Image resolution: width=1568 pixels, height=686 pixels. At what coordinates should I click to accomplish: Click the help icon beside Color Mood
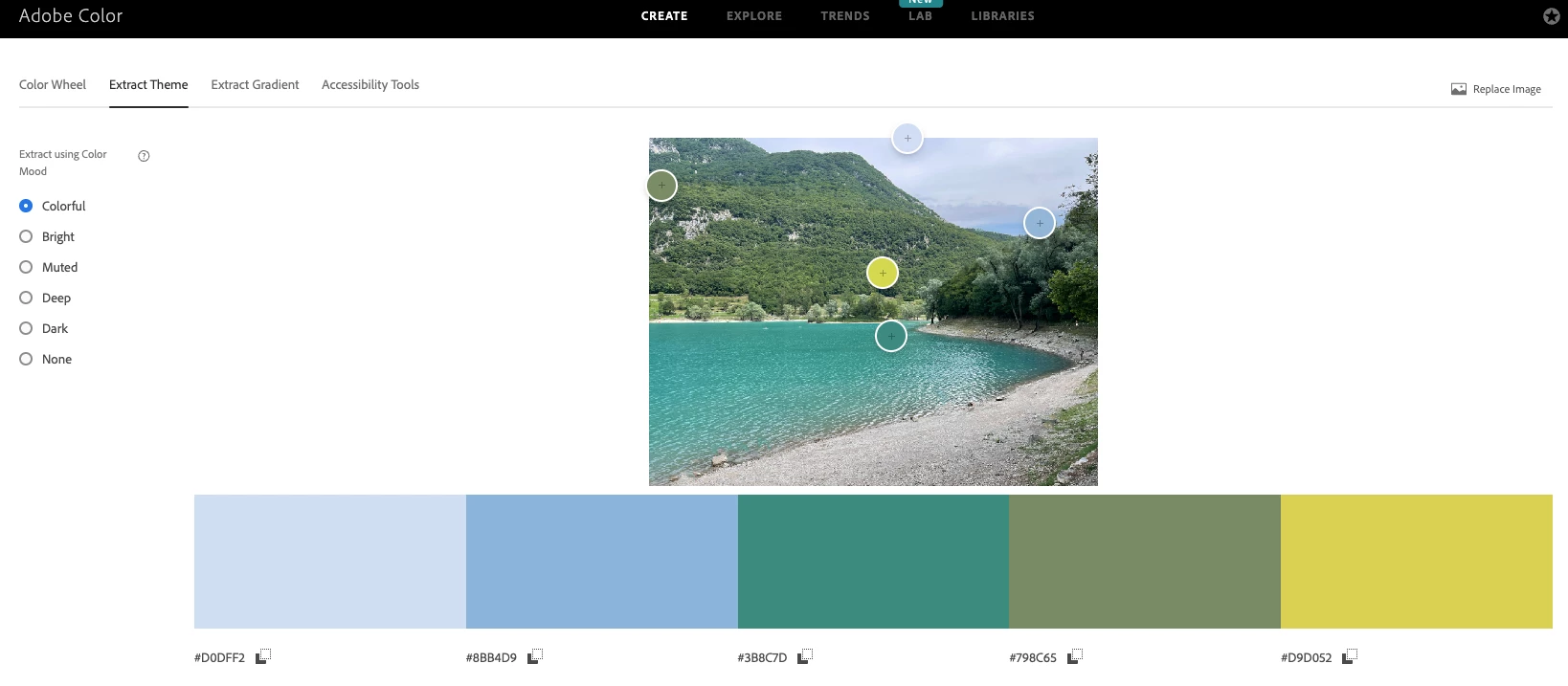click(144, 156)
